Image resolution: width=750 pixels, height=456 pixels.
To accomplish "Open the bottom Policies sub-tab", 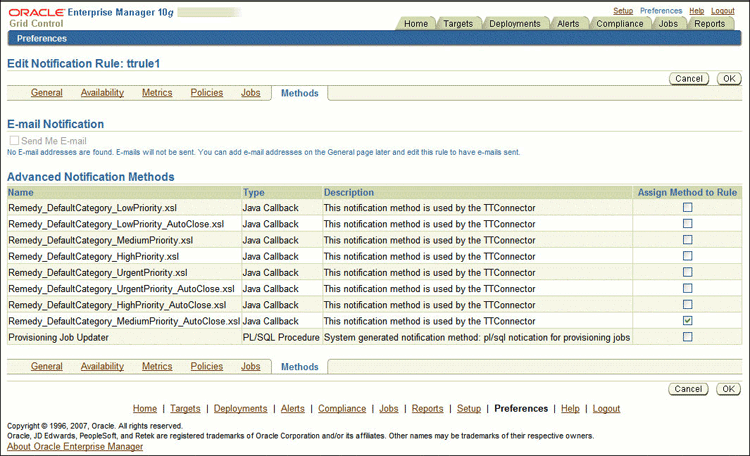I will [206, 367].
